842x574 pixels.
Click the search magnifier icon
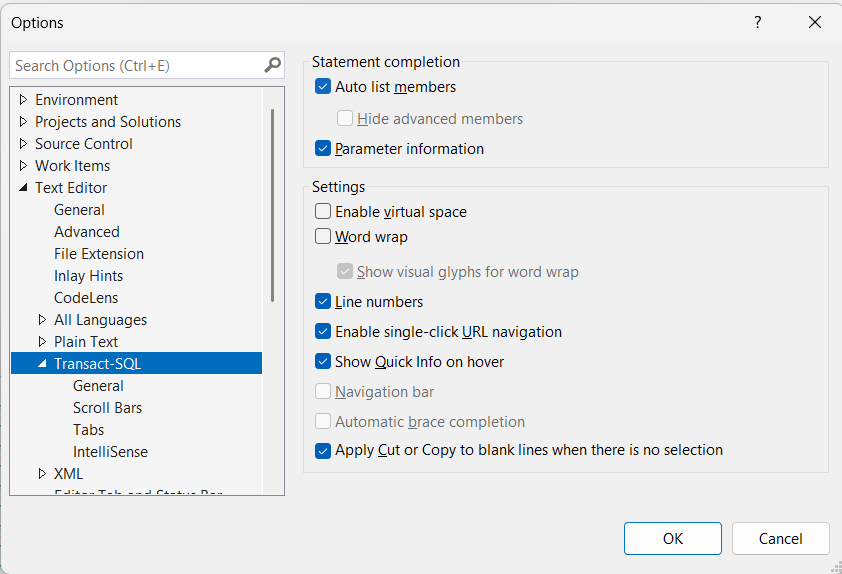pos(273,66)
